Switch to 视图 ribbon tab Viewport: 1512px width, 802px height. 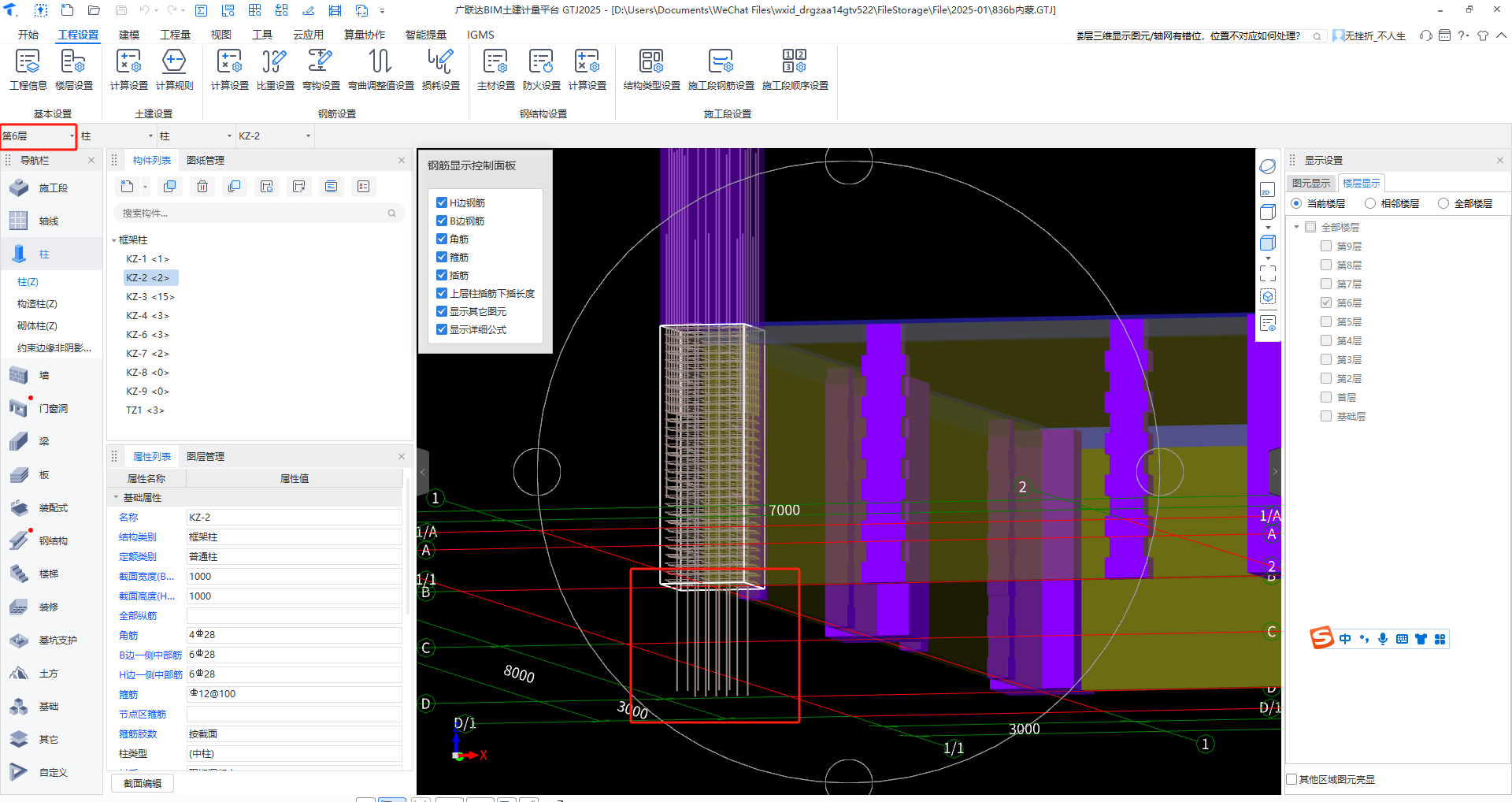point(221,35)
